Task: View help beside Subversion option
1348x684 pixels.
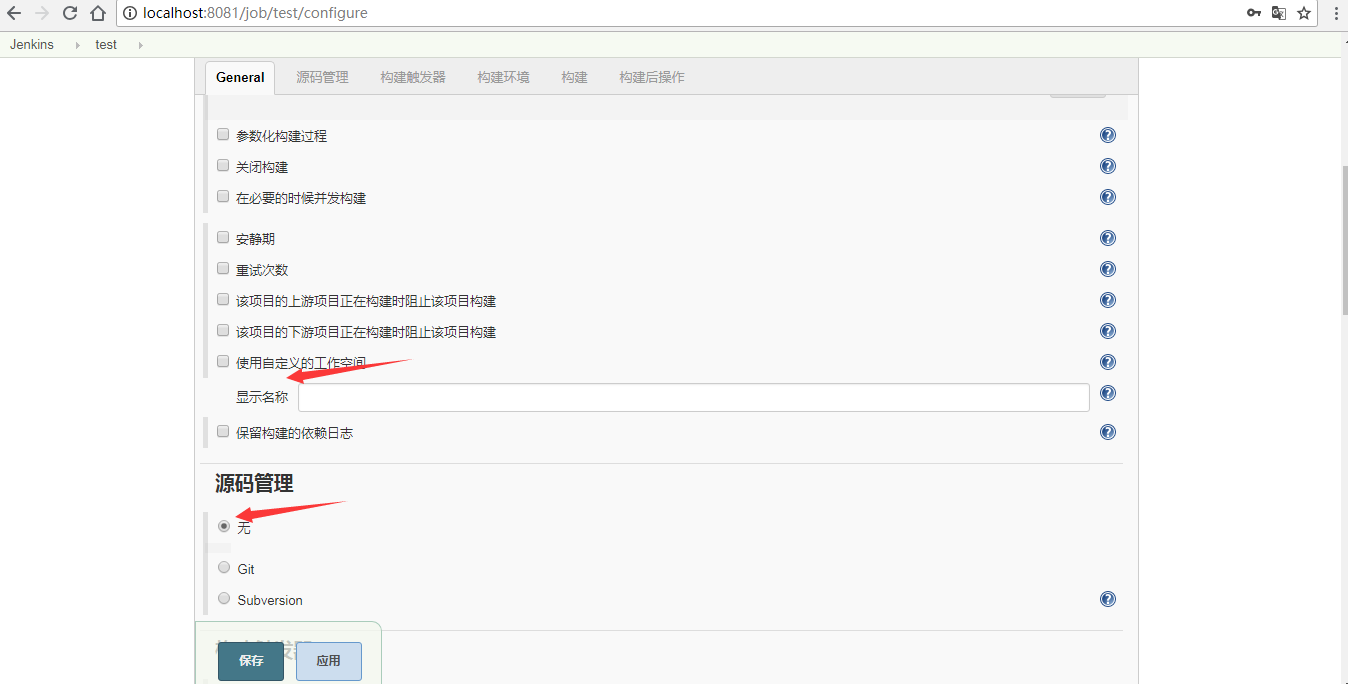Action: [x=1107, y=598]
